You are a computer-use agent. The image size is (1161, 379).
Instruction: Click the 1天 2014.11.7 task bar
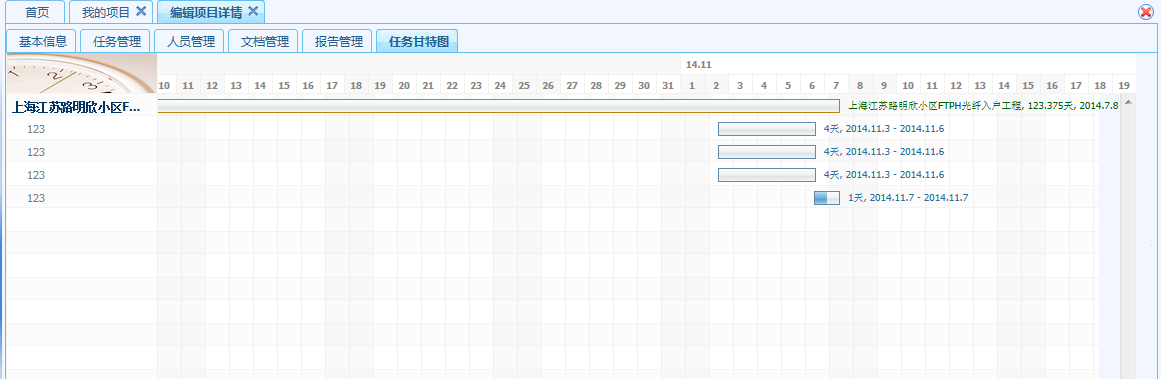pos(827,198)
